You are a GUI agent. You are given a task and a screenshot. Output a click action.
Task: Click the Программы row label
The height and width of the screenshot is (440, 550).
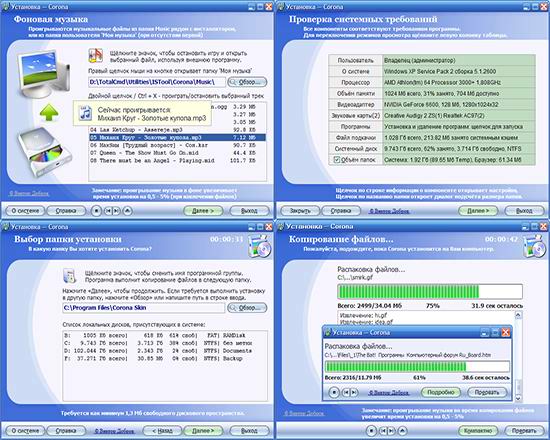click(355, 127)
